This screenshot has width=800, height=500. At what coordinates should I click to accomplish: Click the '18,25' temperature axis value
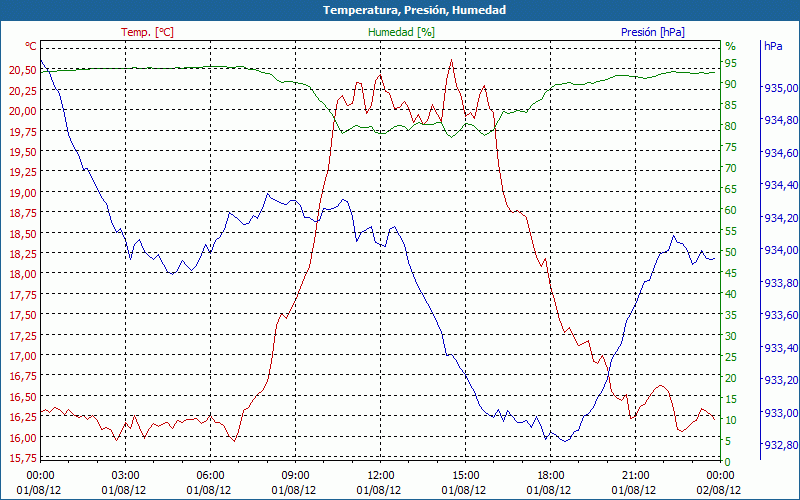coord(22,254)
